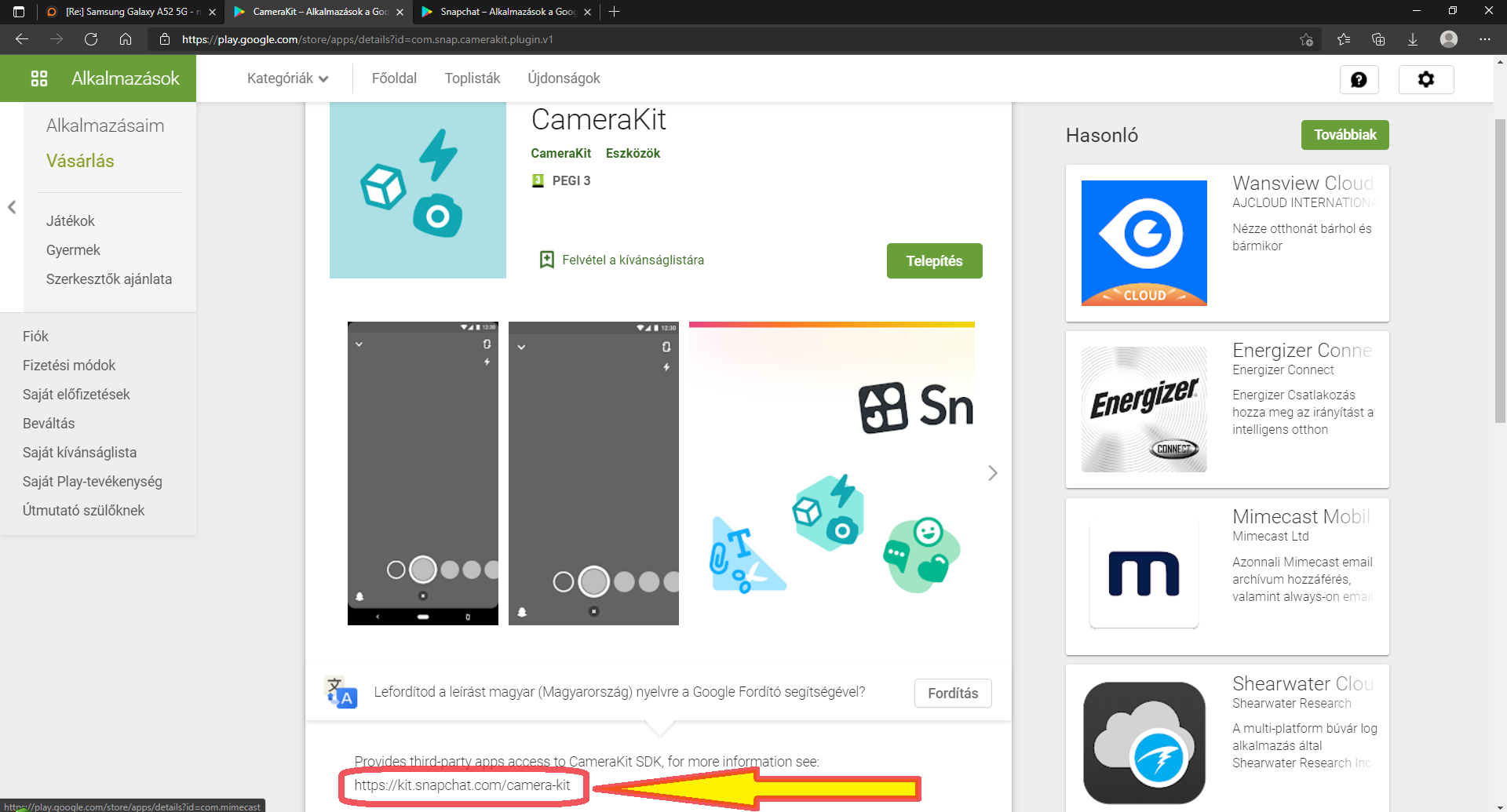Open Alkalmazásaim in sidebar
Image resolution: width=1507 pixels, height=812 pixels.
tap(105, 126)
